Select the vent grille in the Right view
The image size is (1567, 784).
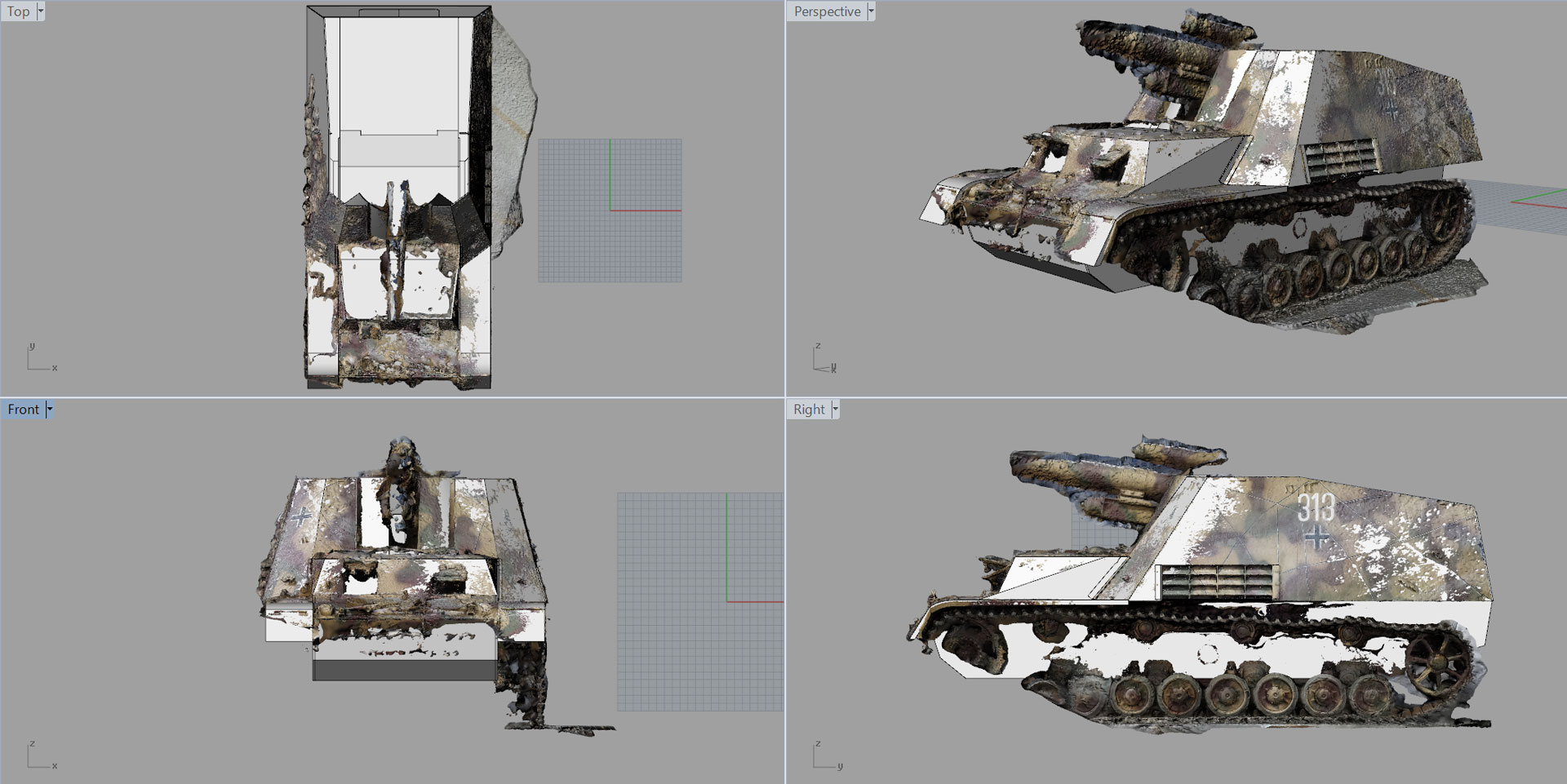tap(1217, 581)
